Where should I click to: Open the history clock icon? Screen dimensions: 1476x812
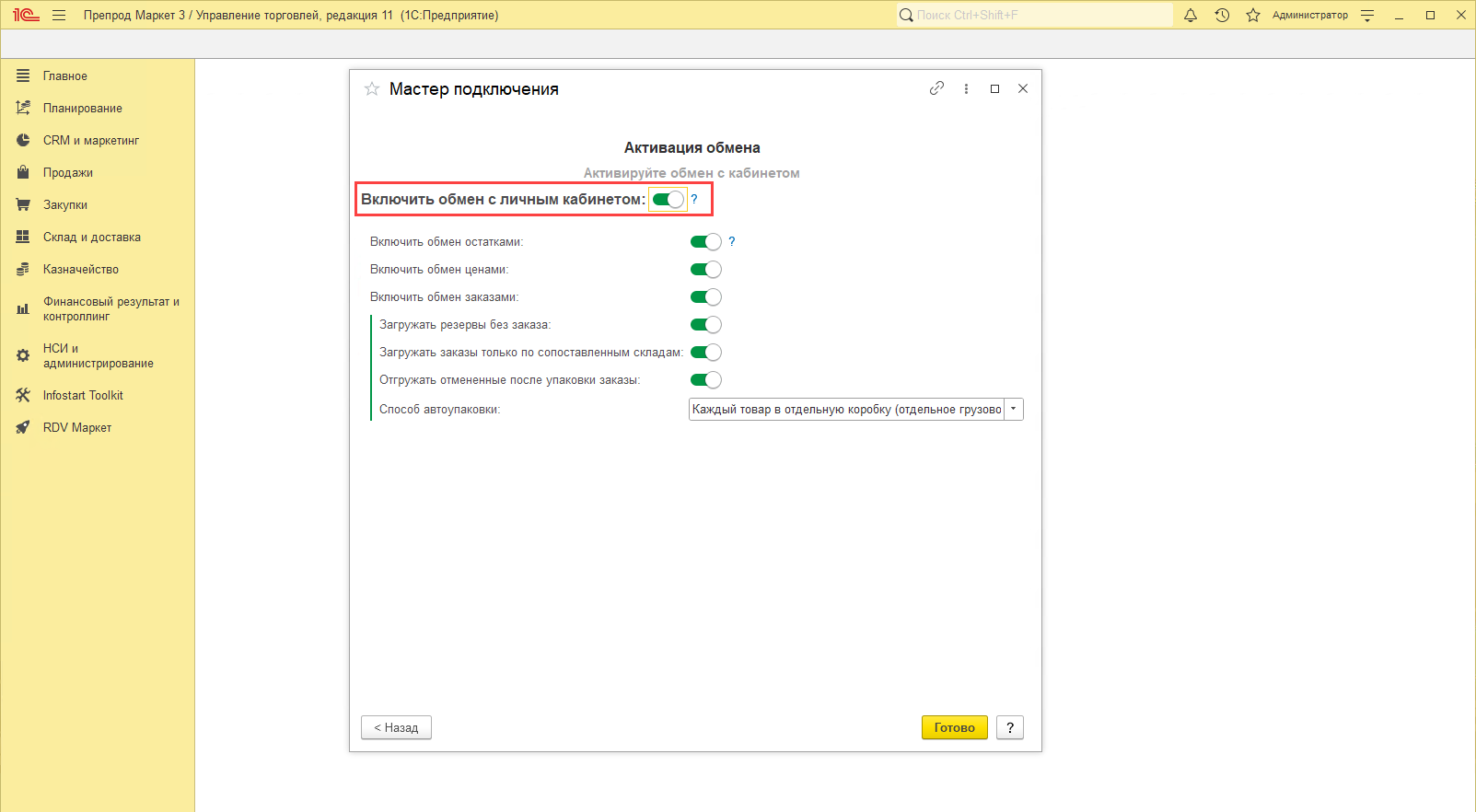point(1222,15)
